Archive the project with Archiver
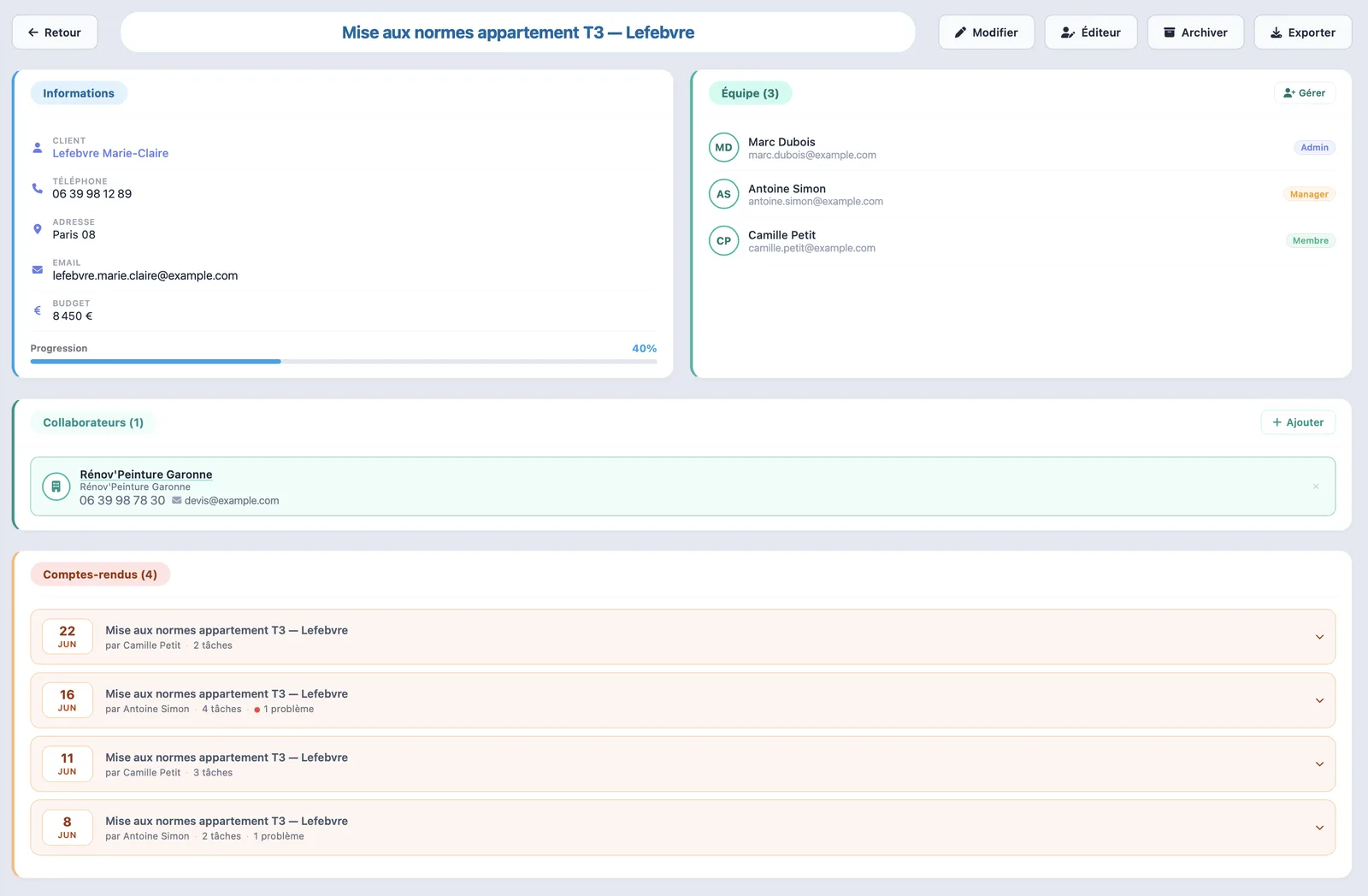1368x896 pixels. coord(1195,32)
